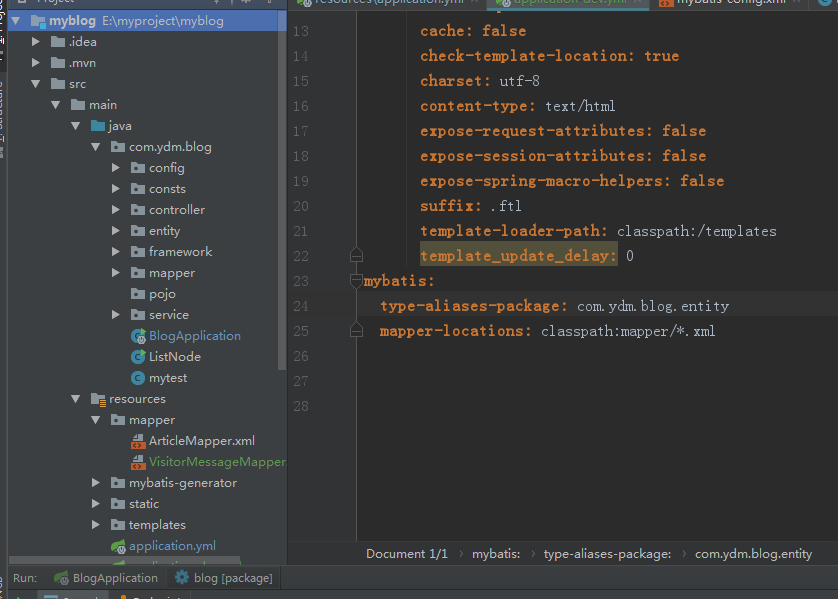The image size is (838, 599).
Task: Open ListNode class in tree
Action: point(175,357)
